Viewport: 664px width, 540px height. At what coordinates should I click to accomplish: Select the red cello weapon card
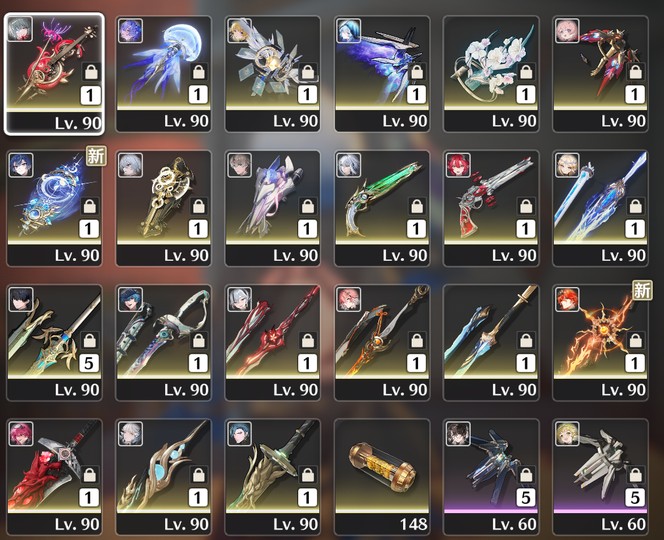(54, 74)
